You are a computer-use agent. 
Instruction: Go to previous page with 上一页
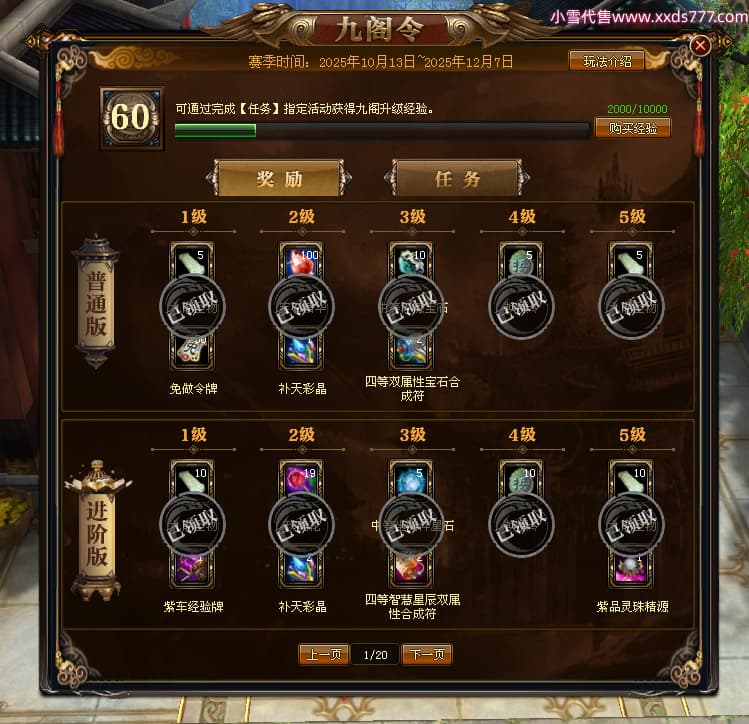[323, 654]
